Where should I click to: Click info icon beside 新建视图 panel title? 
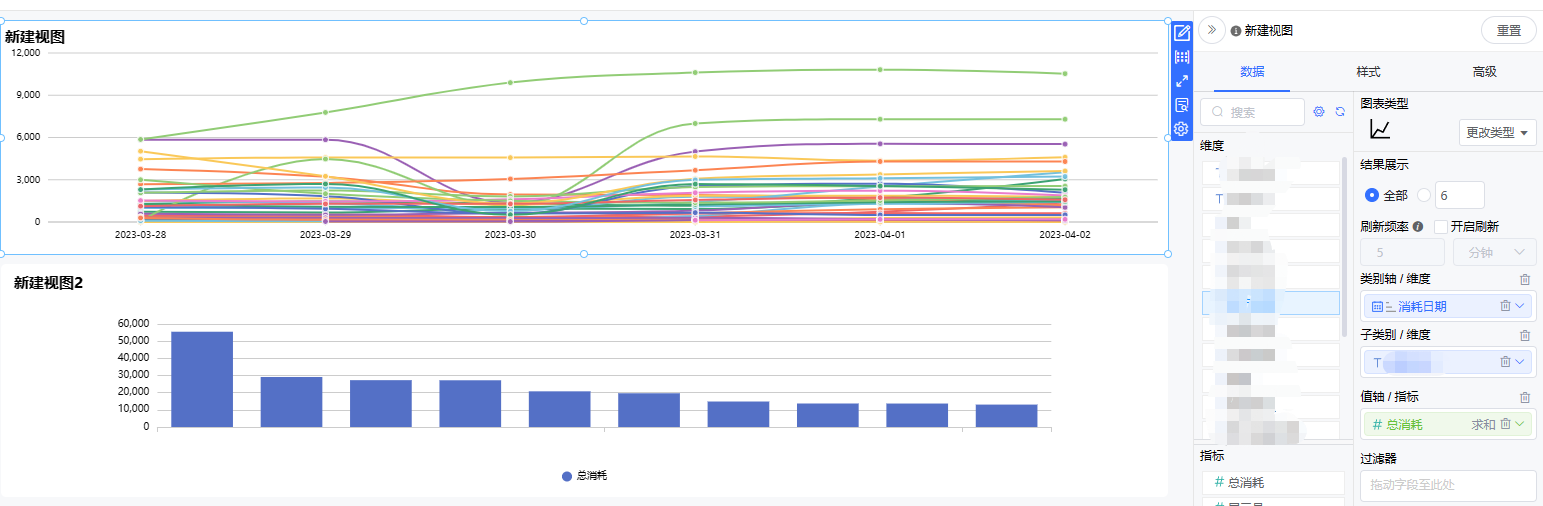[x=1236, y=31]
